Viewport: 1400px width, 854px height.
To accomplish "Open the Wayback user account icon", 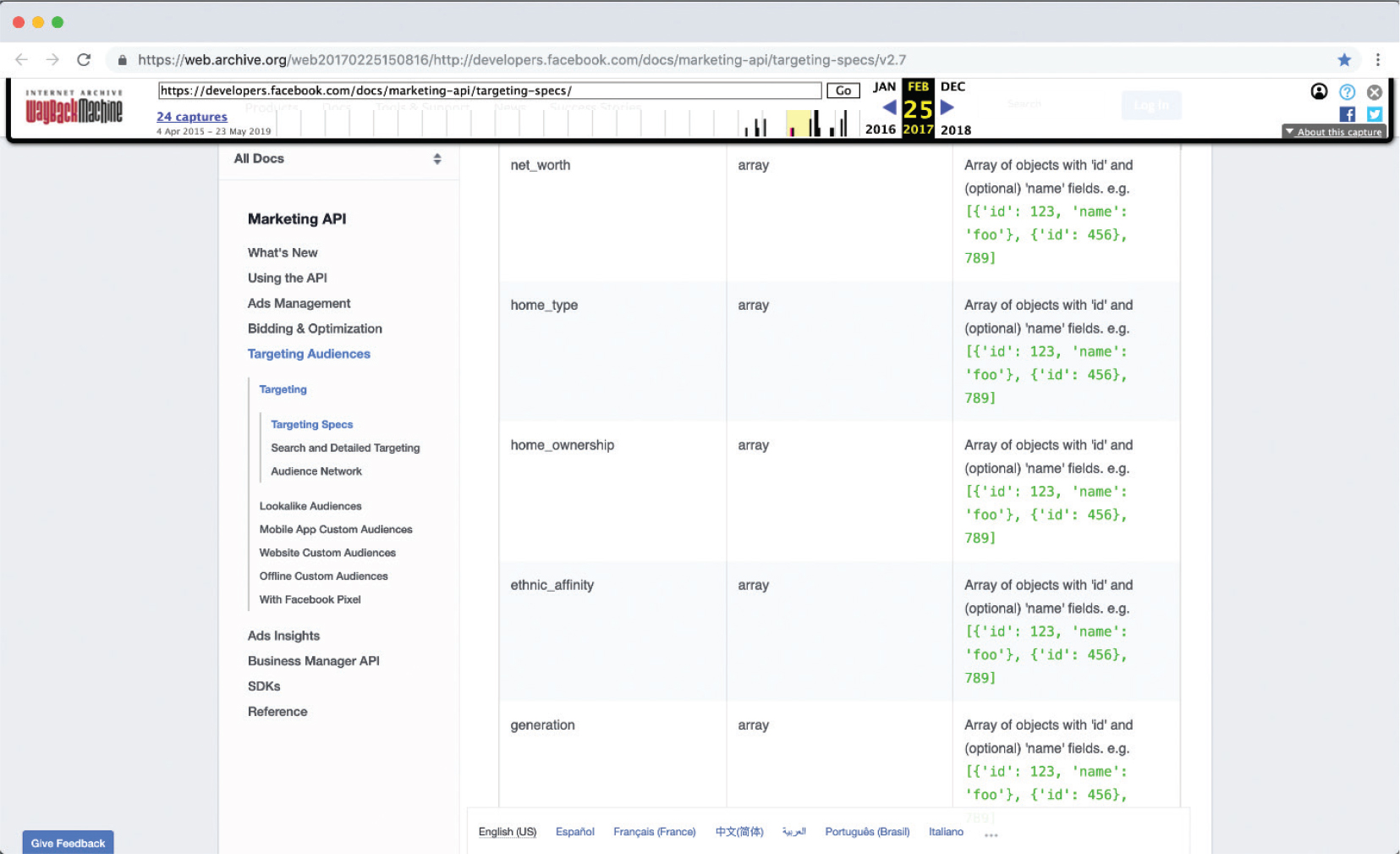I will [x=1319, y=91].
